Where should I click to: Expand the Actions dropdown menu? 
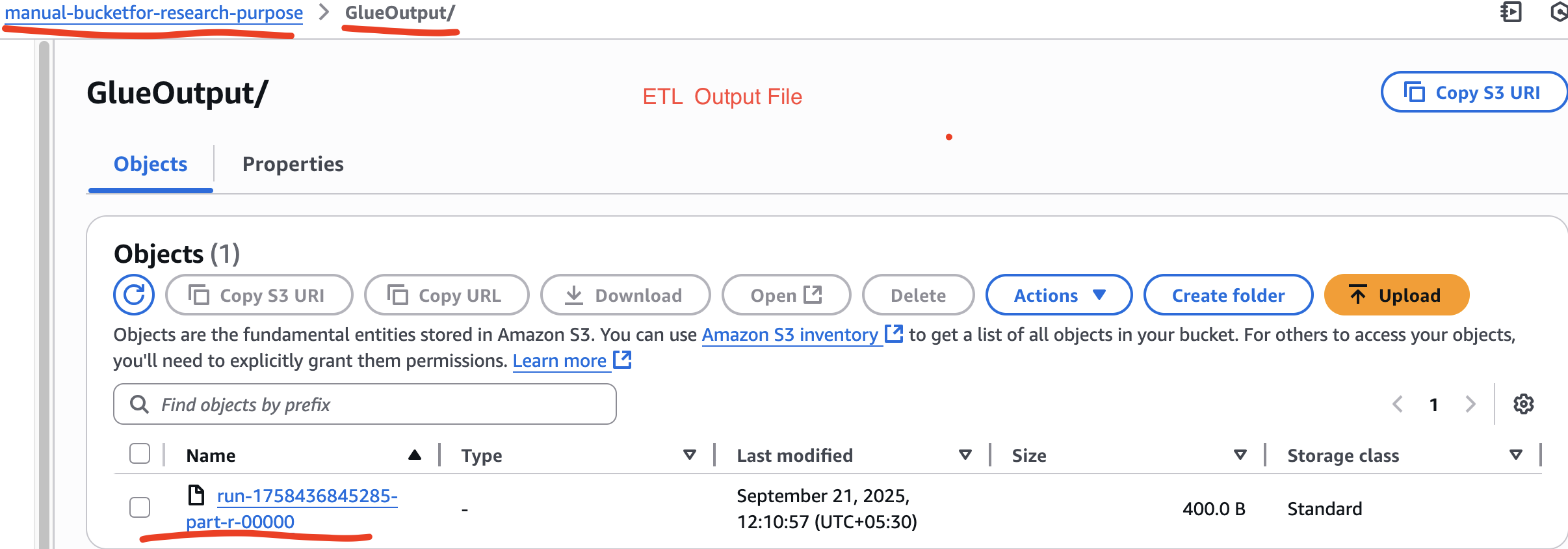1058,295
